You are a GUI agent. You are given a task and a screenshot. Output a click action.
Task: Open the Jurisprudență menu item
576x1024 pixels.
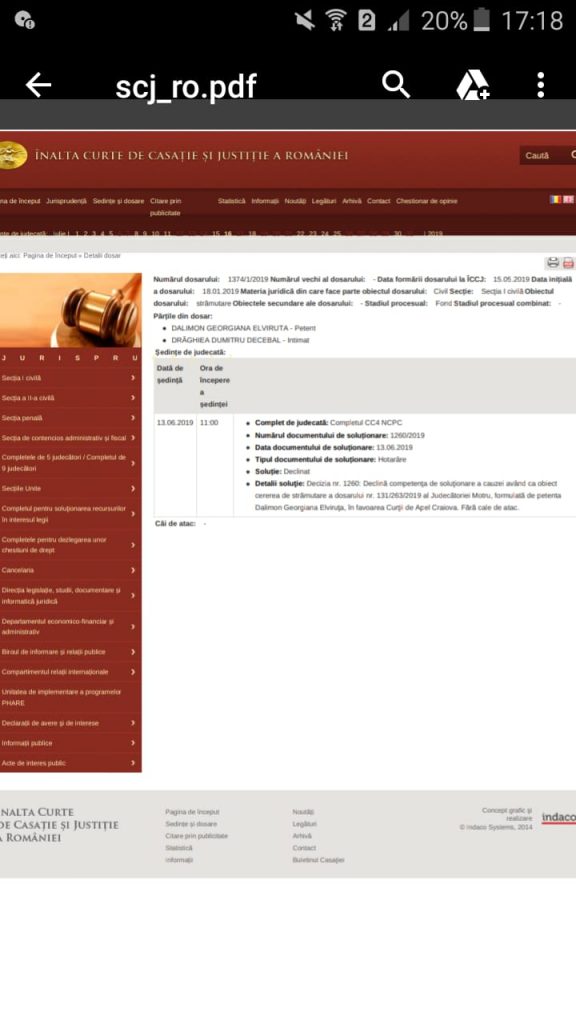coord(66,201)
